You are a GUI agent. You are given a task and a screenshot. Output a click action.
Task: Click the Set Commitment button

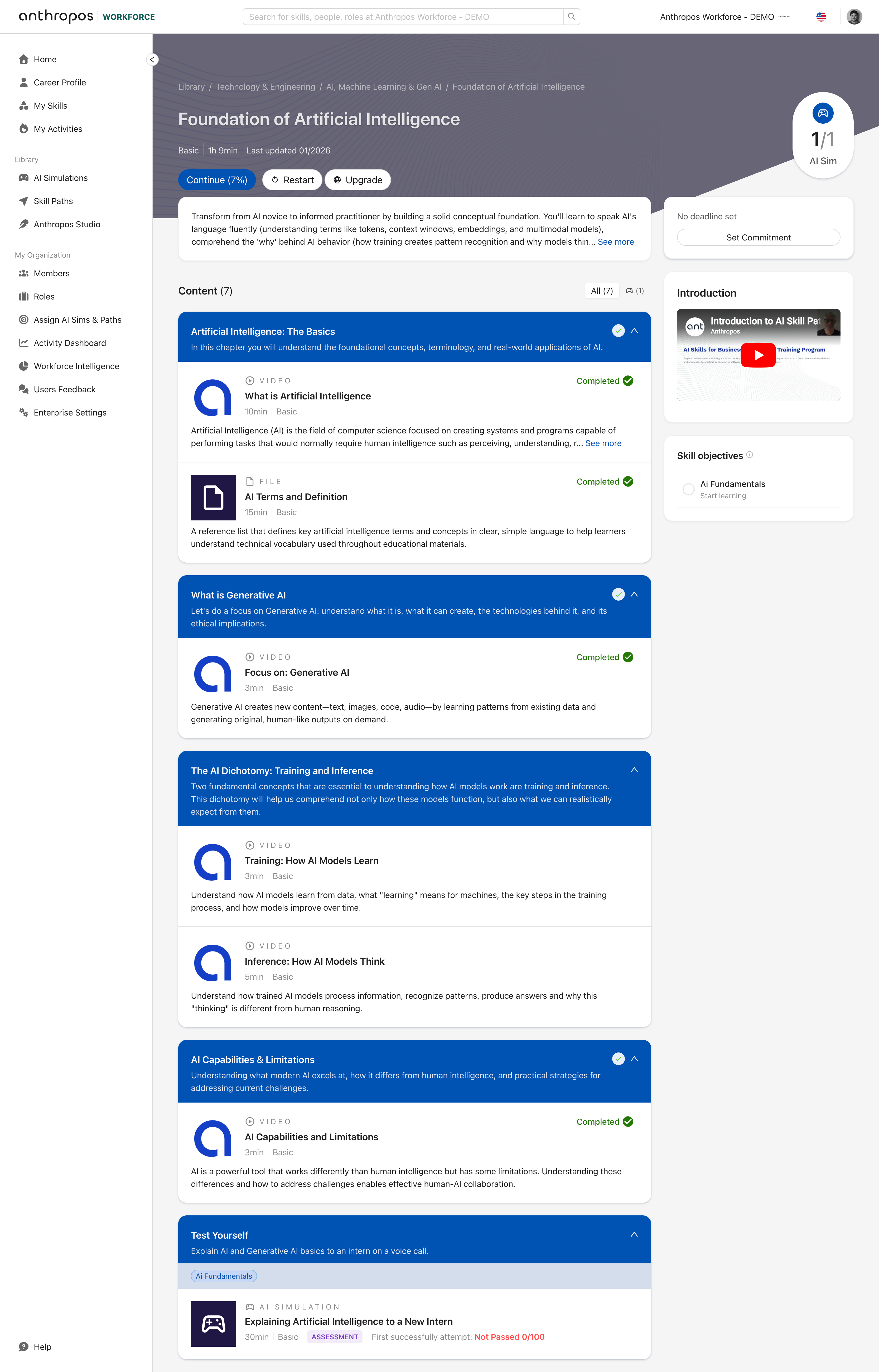pyautogui.click(x=758, y=238)
